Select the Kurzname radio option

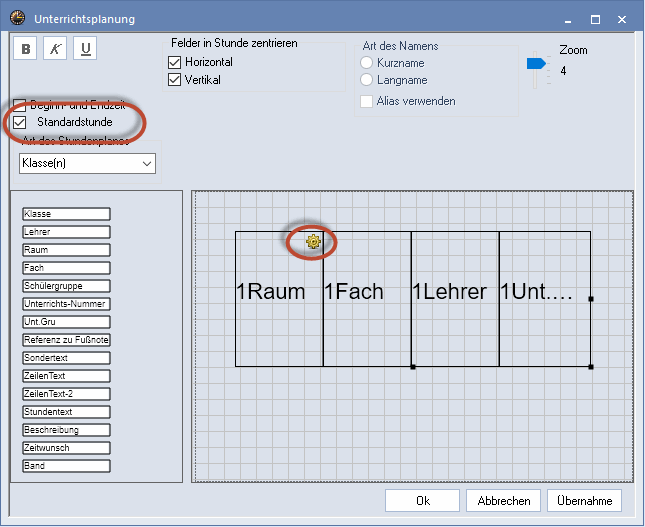point(366,63)
